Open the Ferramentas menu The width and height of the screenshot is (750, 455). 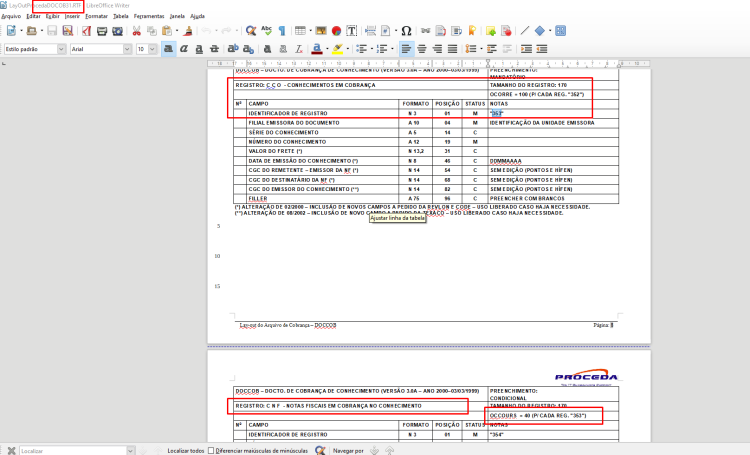[x=149, y=16]
